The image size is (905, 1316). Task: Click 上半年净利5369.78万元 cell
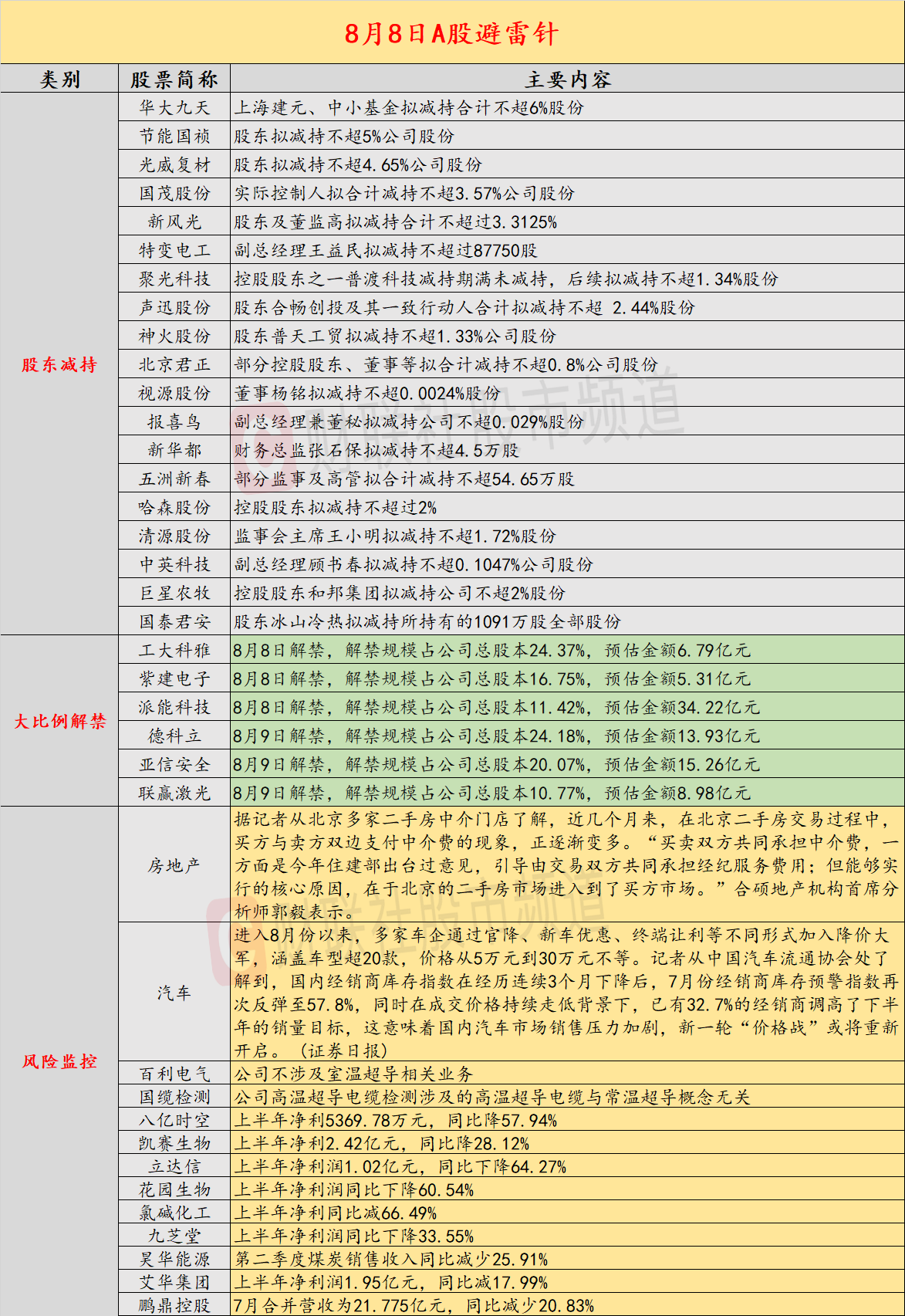coord(567,1120)
